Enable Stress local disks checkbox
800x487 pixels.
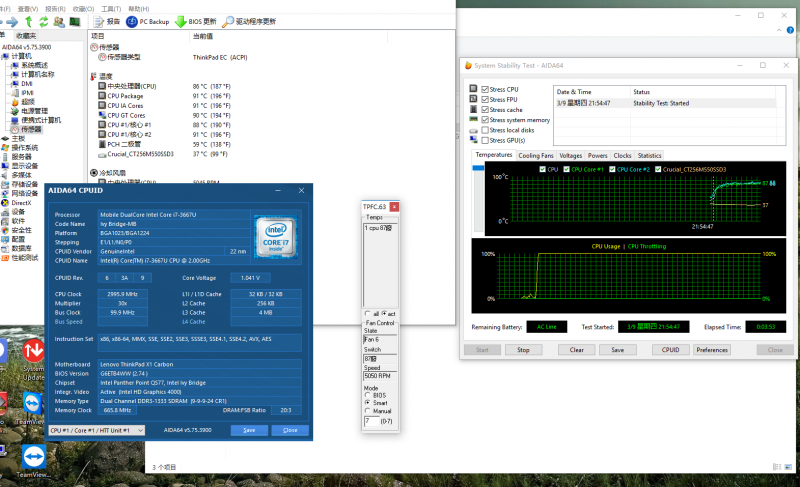tap(485, 130)
